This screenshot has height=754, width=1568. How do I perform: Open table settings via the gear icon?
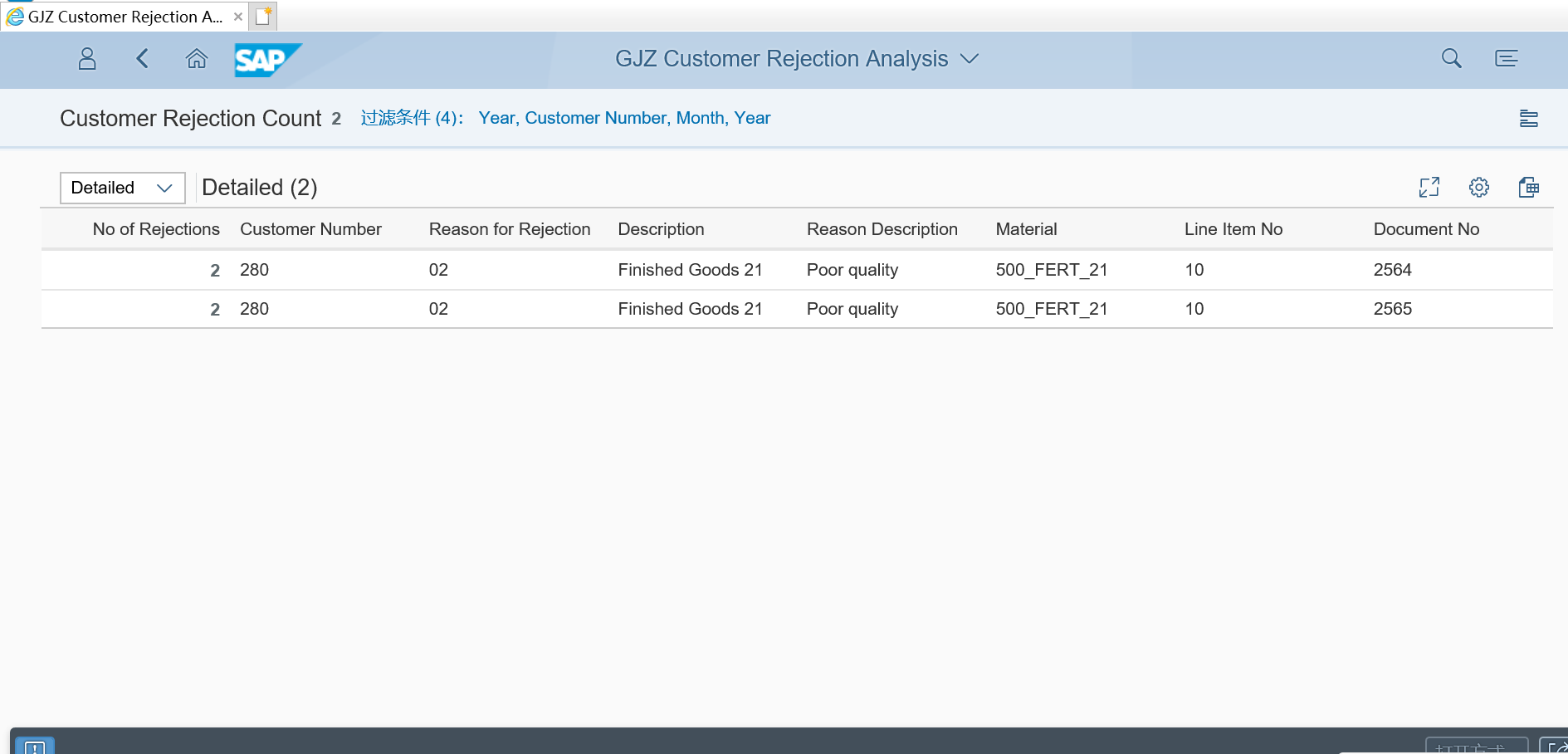coord(1480,188)
